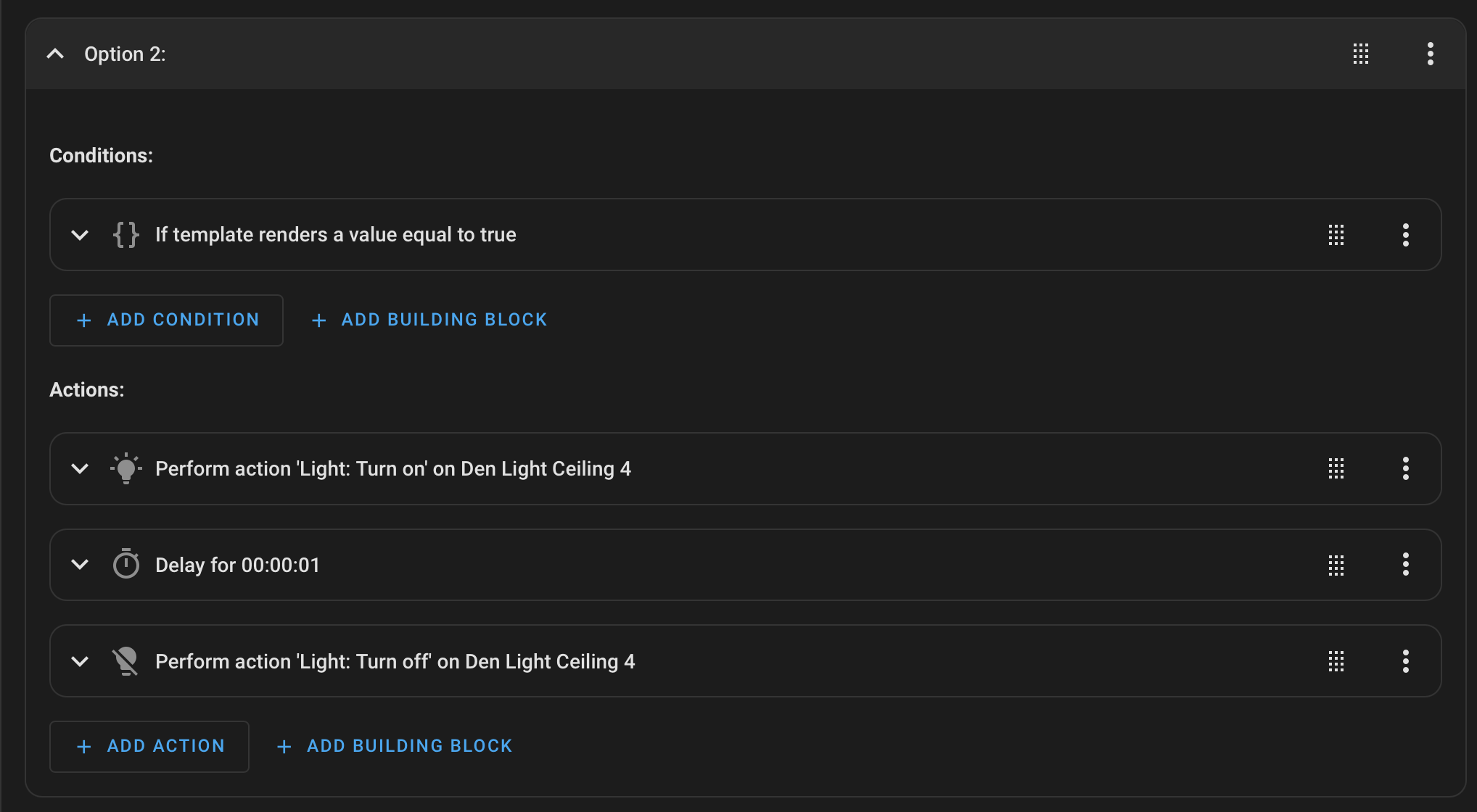Open Option 2 three-dot menu
The width and height of the screenshot is (1477, 812).
click(1430, 54)
